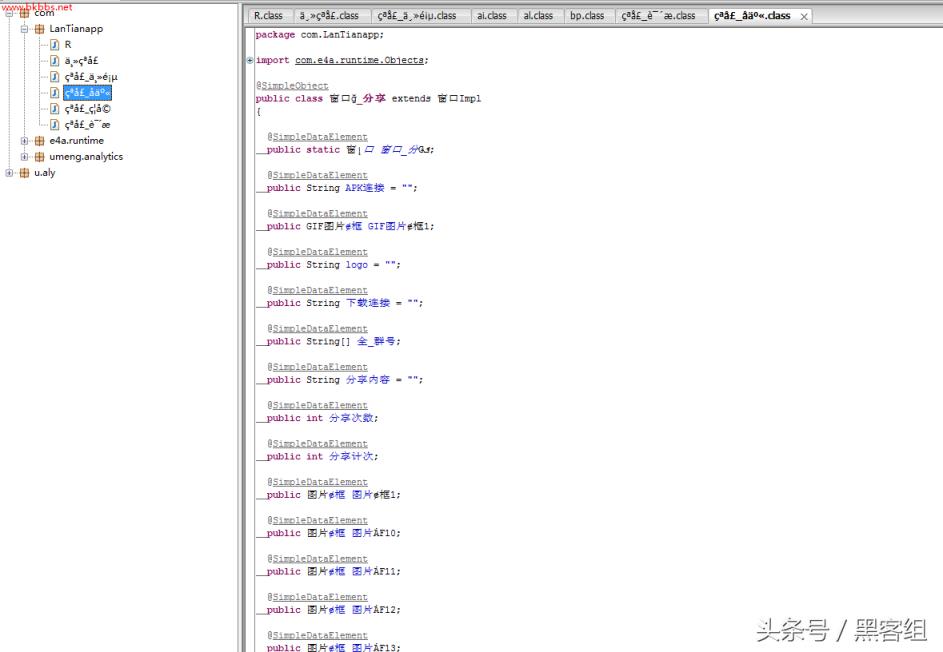Click the class icon beside çªå£_ä¸»é¡µ entry

click(x=55, y=76)
